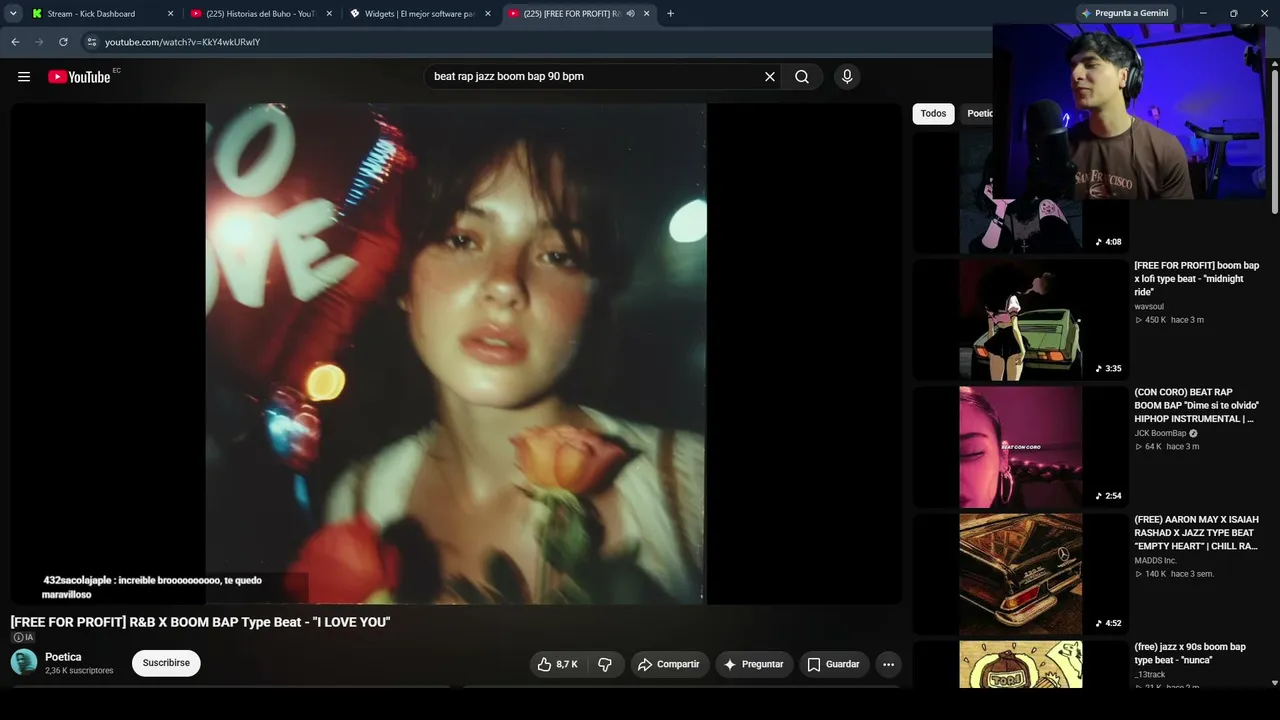Start voice search with the microphone
Screen dimensions: 1280x720
(847, 77)
